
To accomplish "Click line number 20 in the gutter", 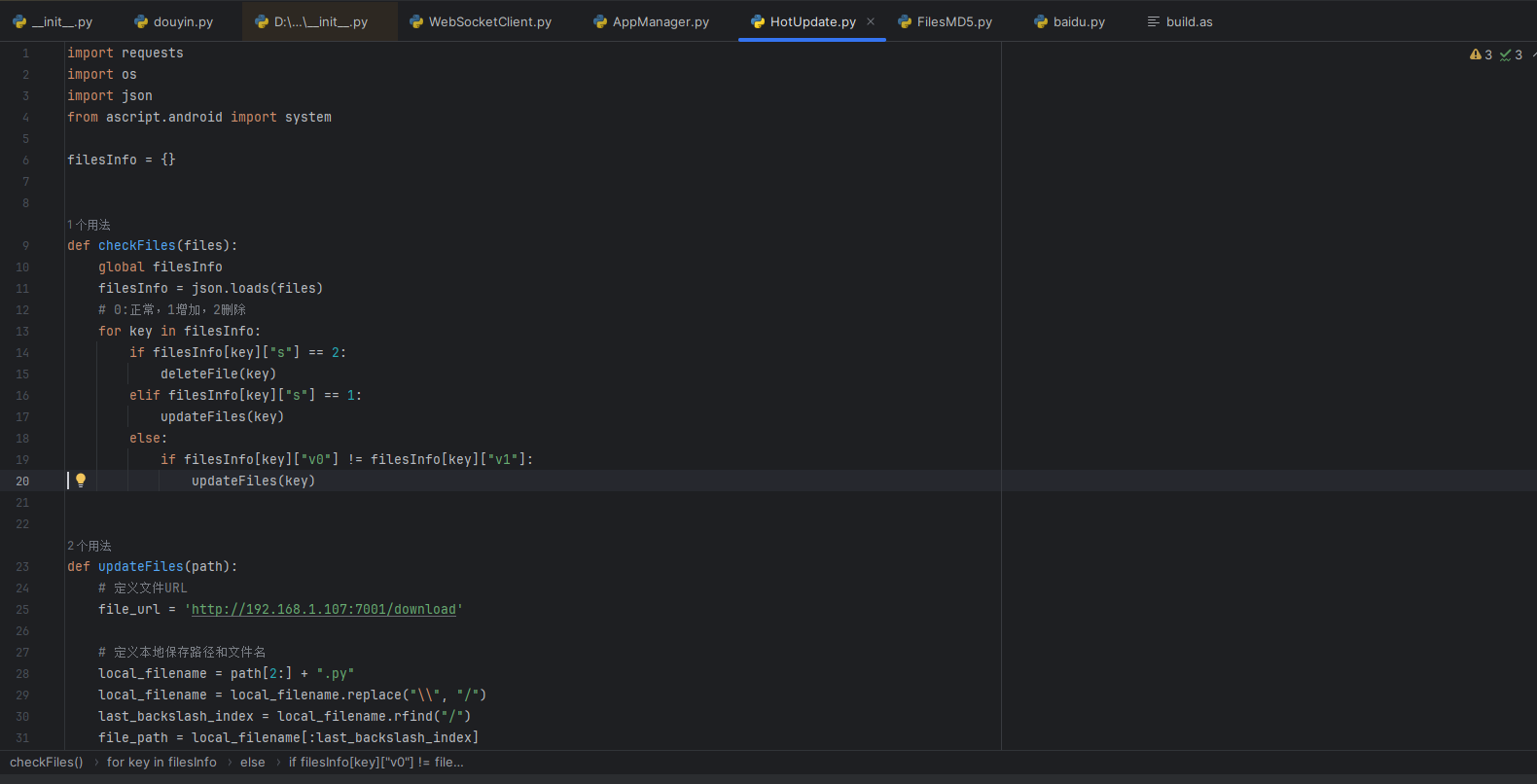I will [x=22, y=481].
